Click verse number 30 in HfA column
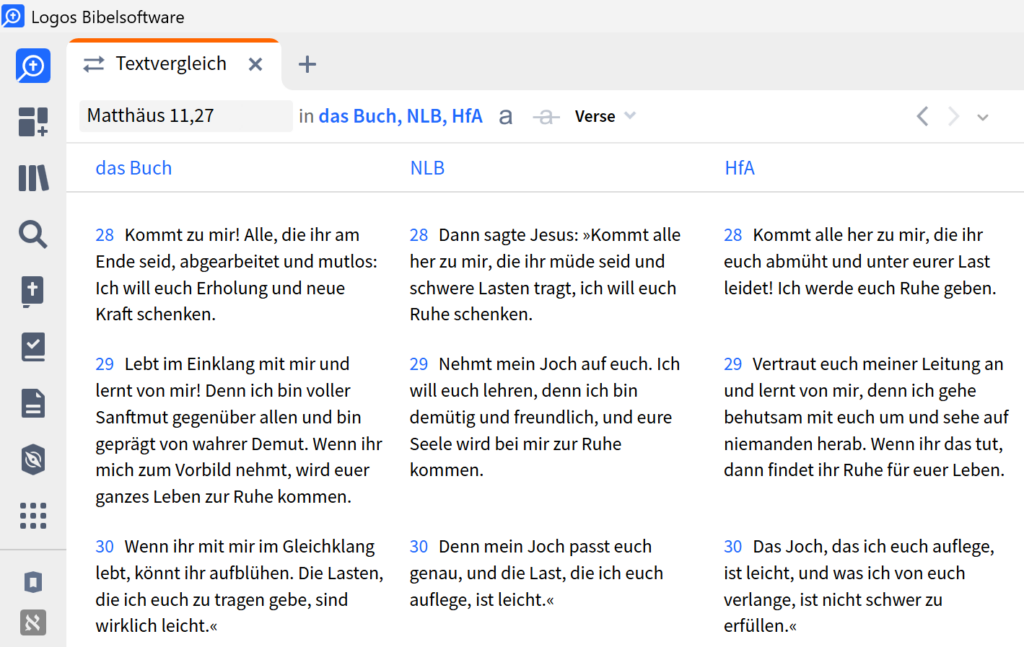 (733, 546)
